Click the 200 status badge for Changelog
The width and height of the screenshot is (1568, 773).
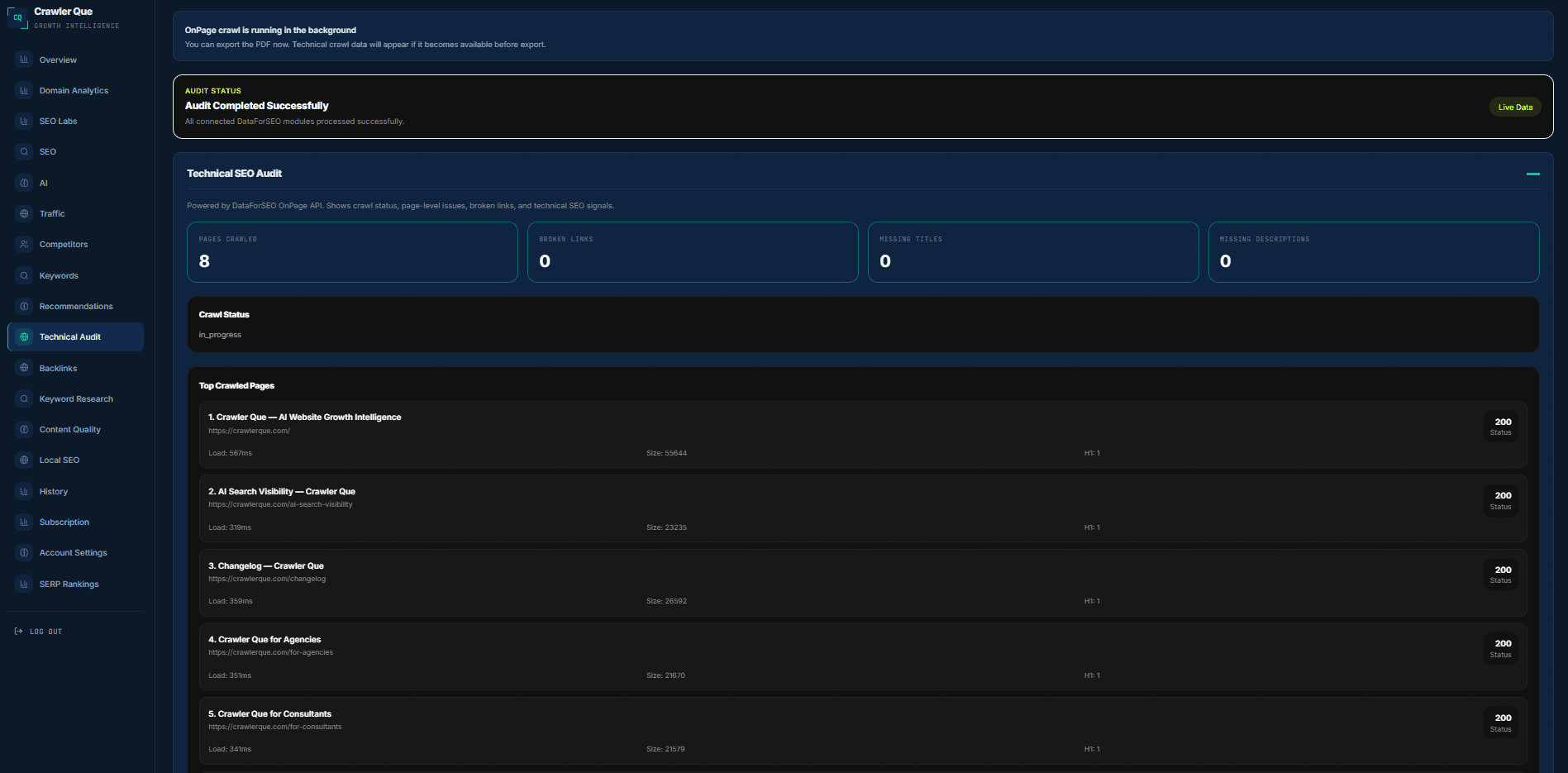pyautogui.click(x=1501, y=575)
